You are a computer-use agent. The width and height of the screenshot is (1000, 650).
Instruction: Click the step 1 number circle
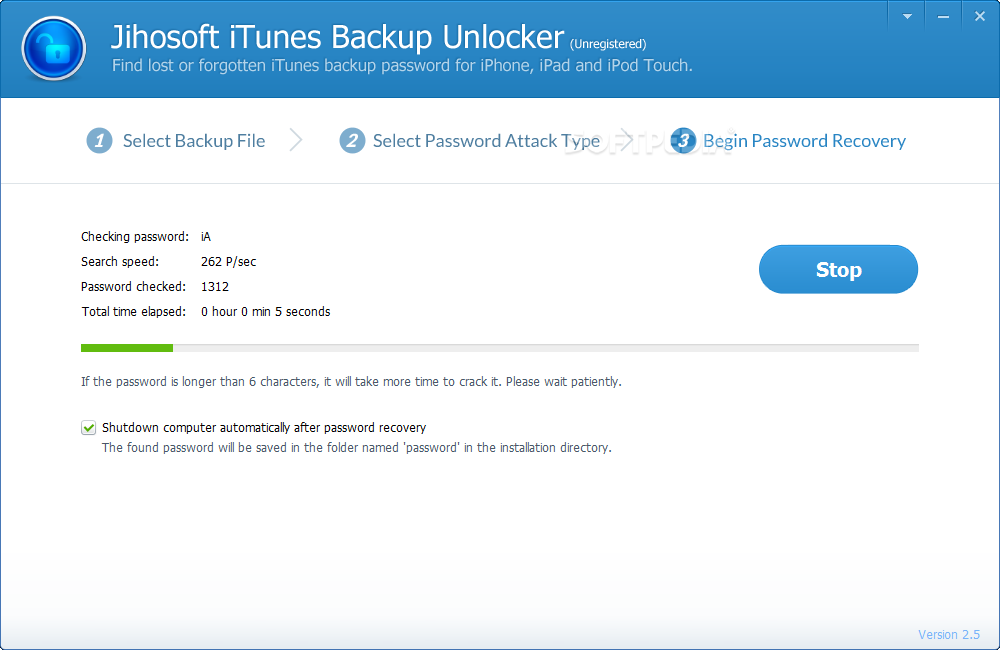coord(99,141)
